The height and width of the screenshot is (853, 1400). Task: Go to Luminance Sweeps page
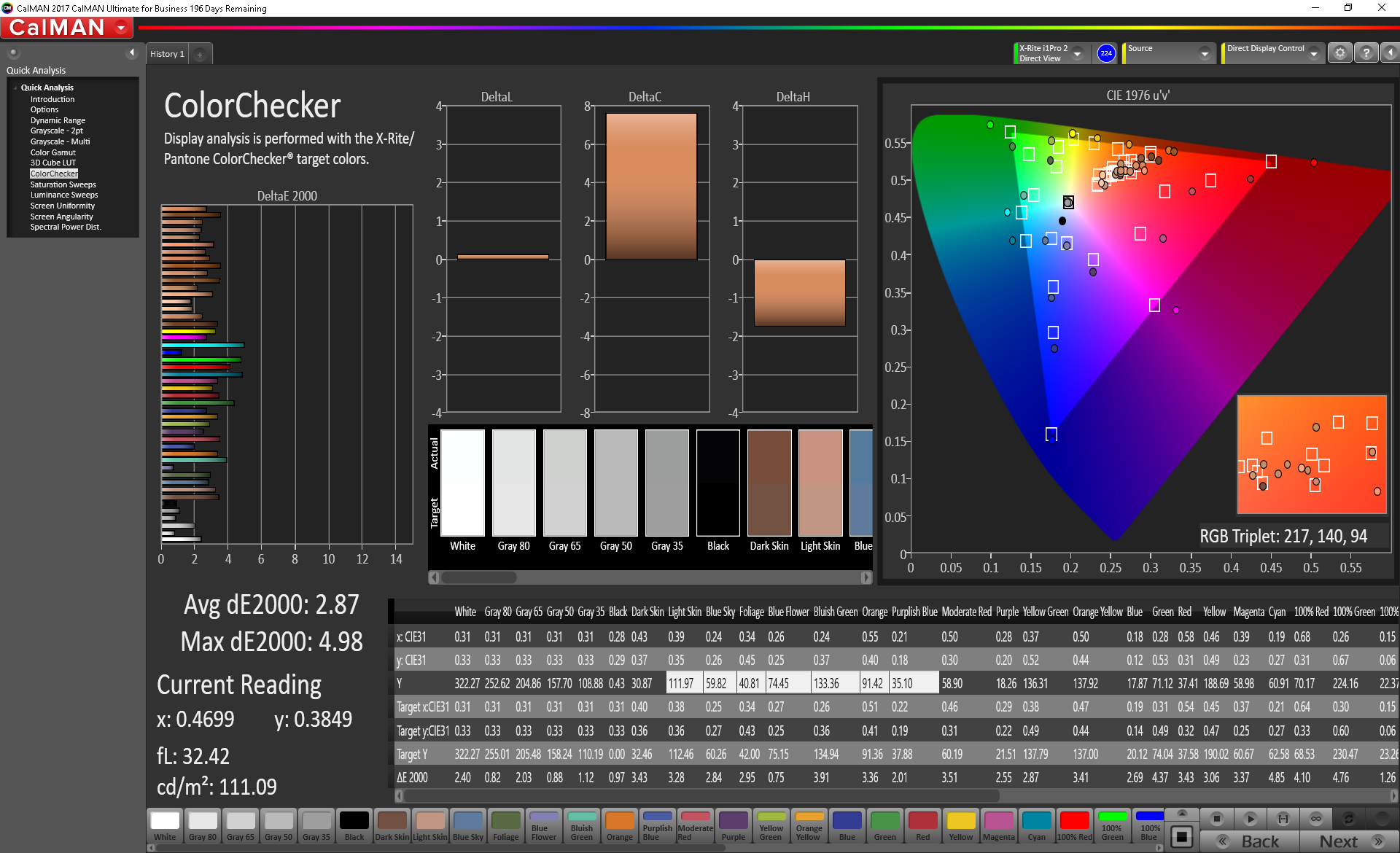point(63,195)
